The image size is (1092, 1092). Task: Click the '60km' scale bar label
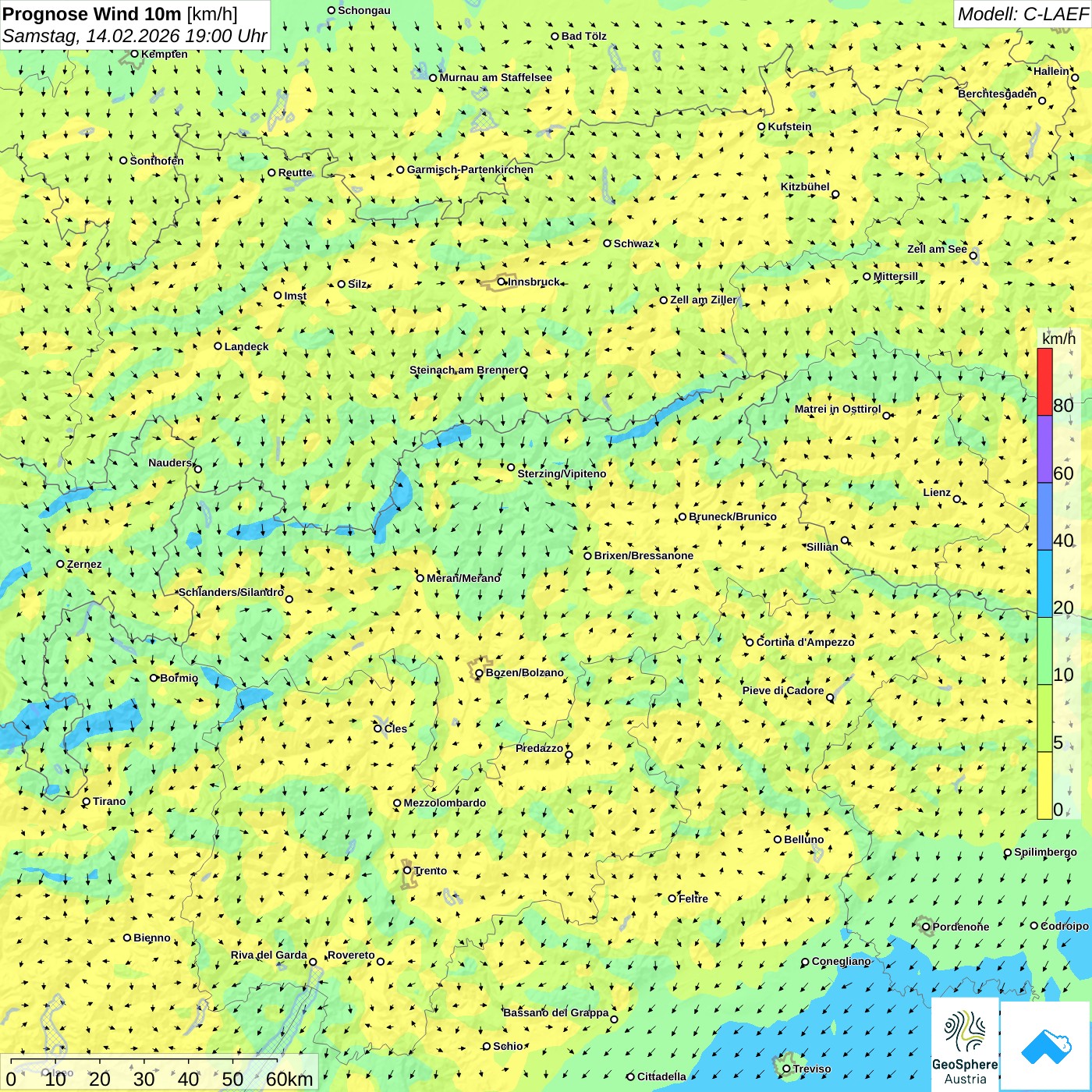pos(289,1079)
